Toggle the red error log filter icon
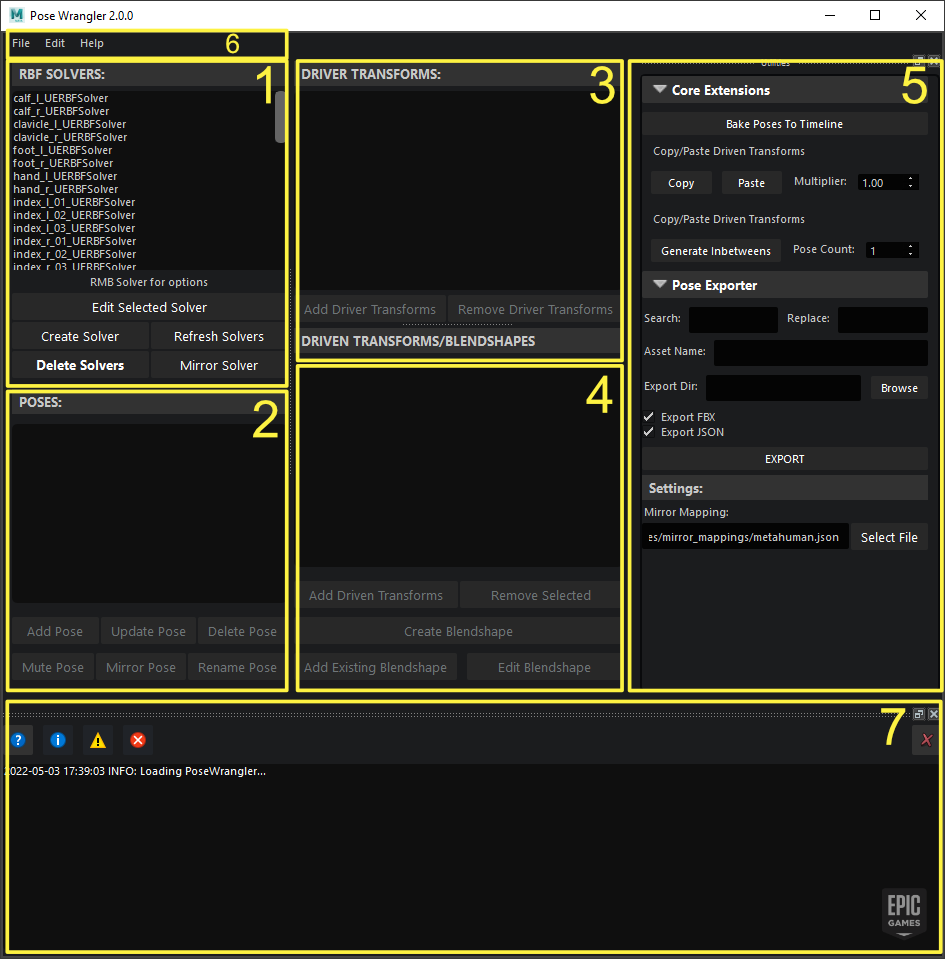This screenshot has width=945, height=959. (138, 740)
